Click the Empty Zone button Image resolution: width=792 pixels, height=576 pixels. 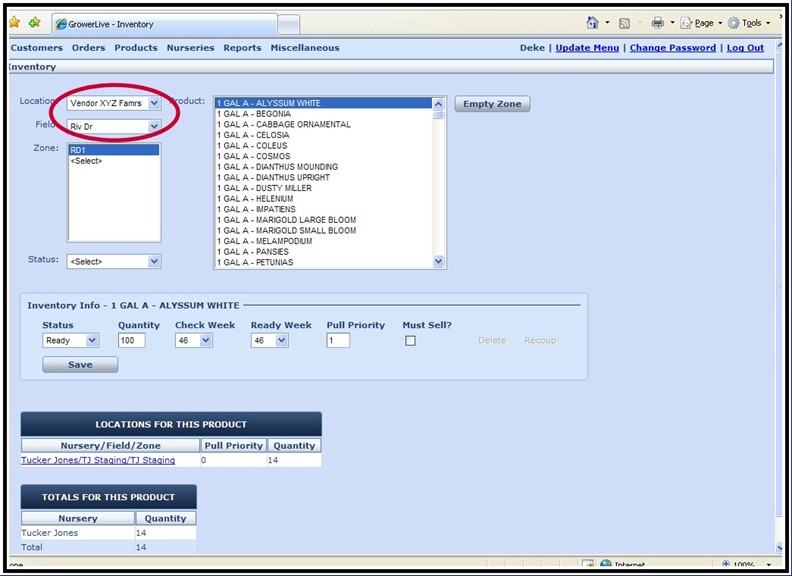tap(492, 104)
